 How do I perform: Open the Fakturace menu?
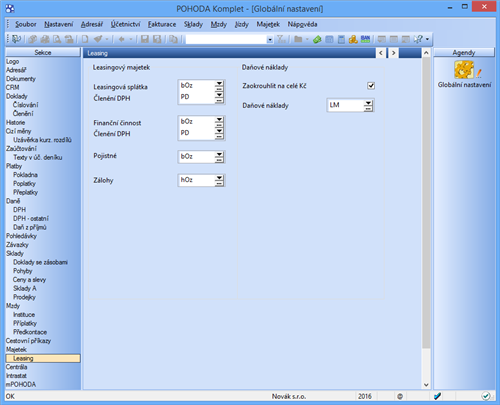(x=162, y=24)
